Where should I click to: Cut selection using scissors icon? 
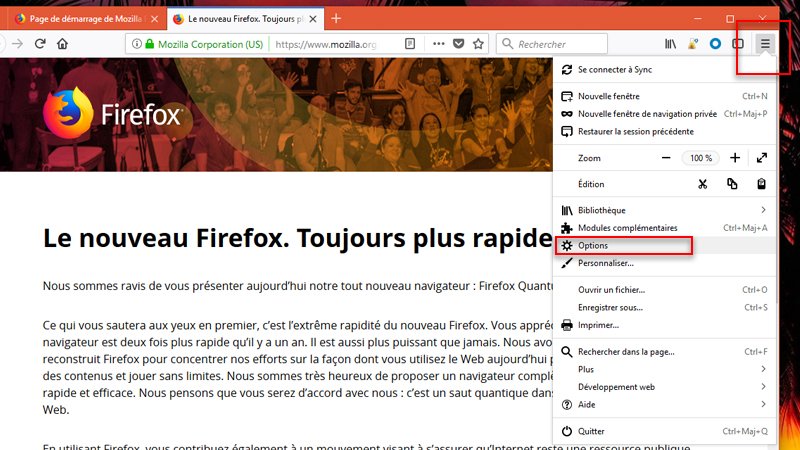coord(703,184)
